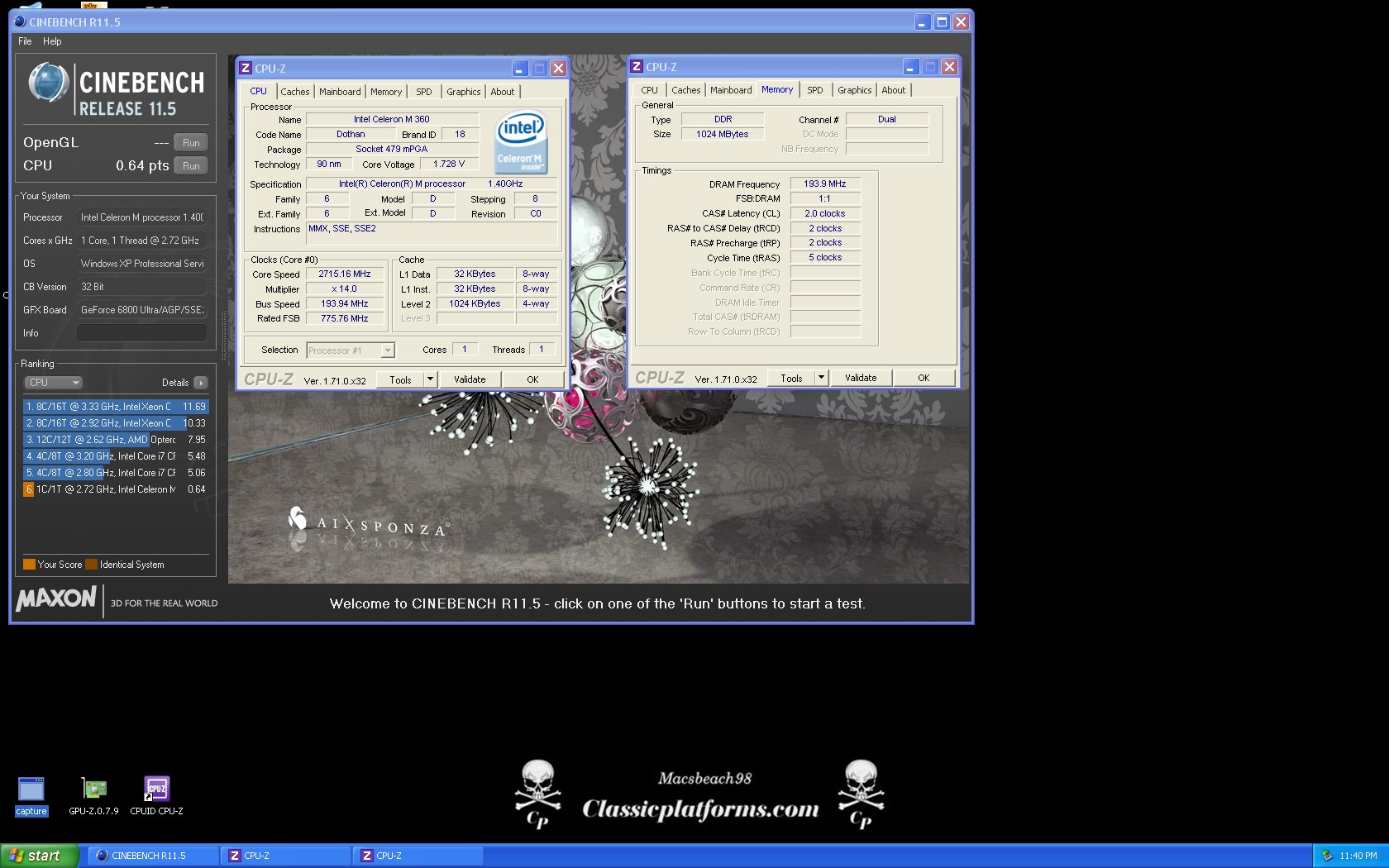
Task: Click the Name field Intel Celeron M 360
Action: point(392,119)
